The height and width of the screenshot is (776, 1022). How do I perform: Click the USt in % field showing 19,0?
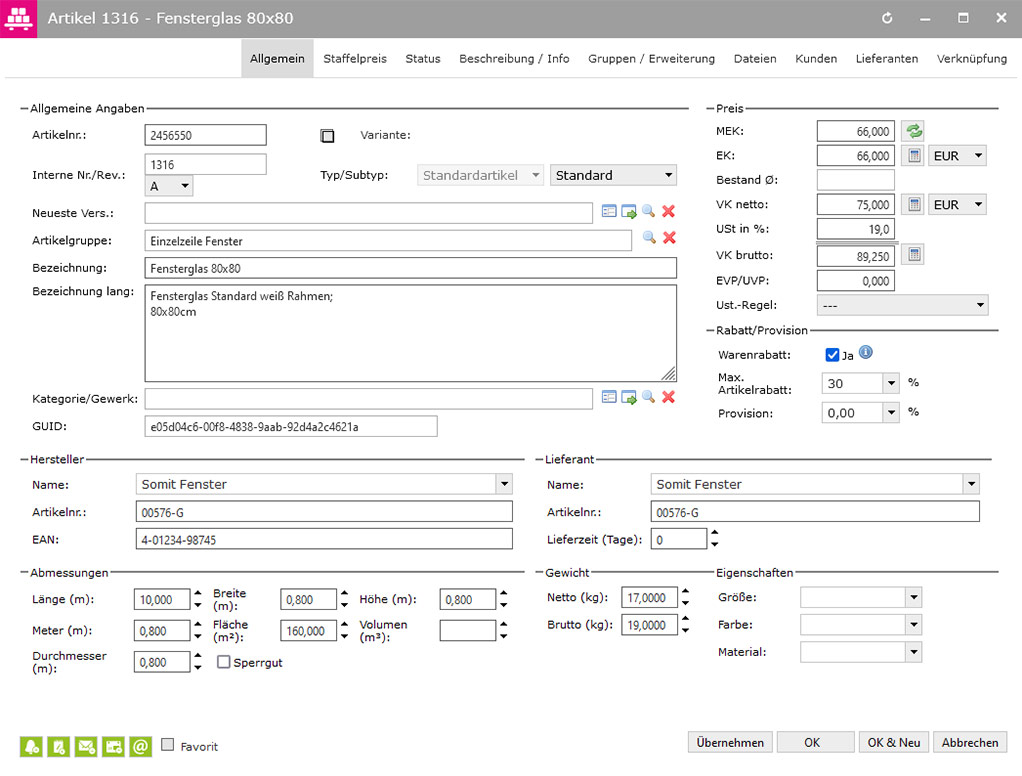(856, 229)
